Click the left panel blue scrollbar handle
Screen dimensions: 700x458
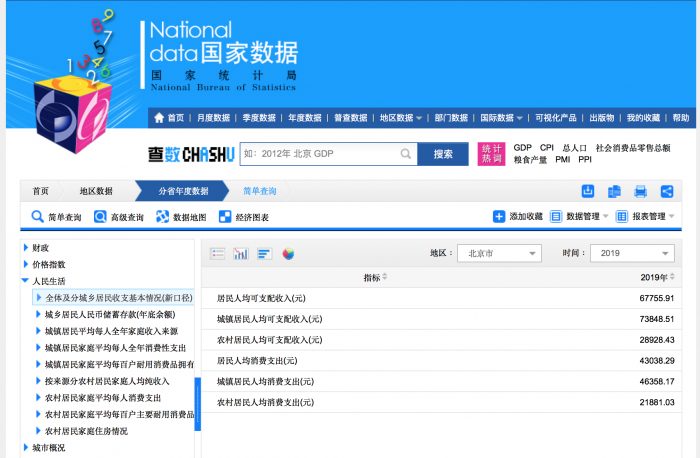click(197, 395)
